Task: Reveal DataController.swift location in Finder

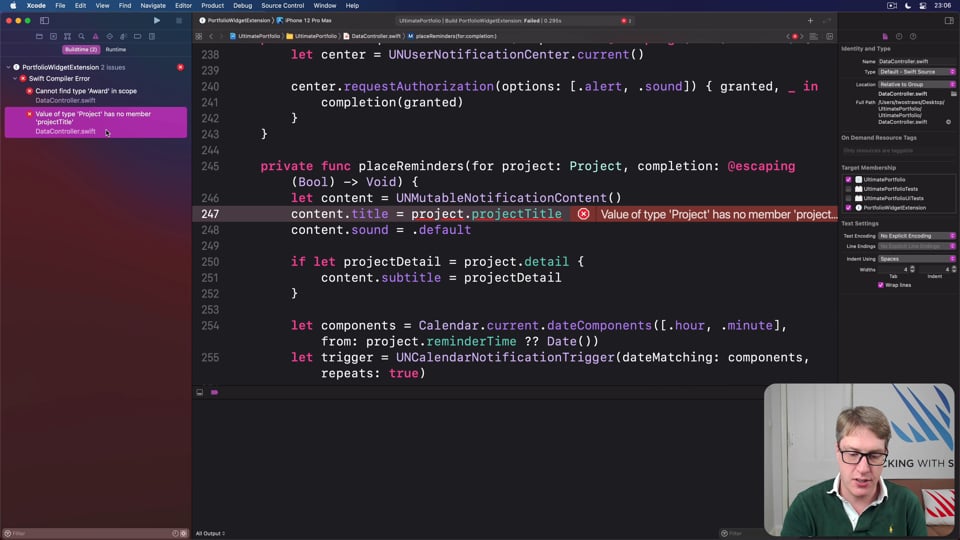Action: 948,122
